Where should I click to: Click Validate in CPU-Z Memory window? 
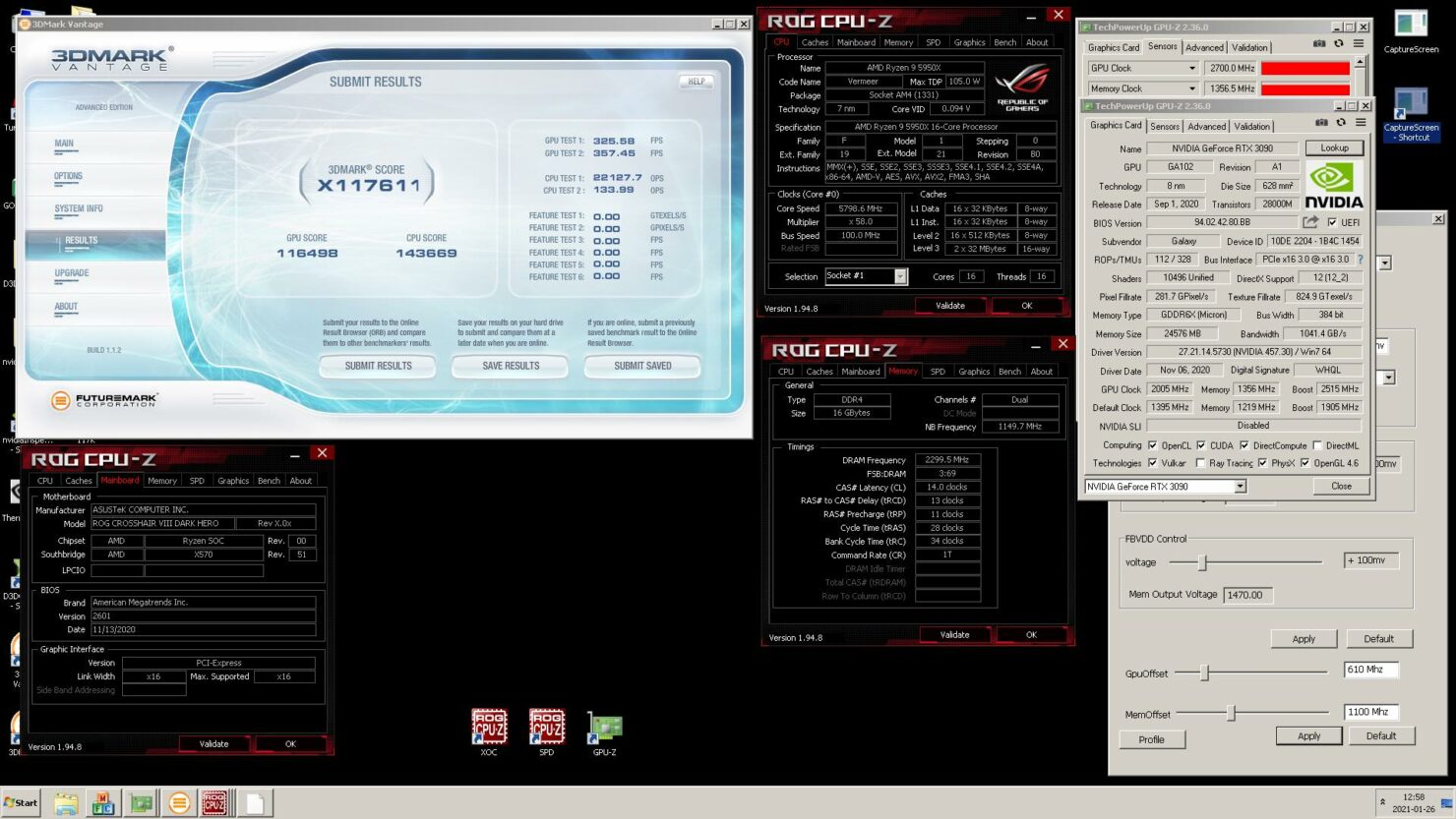pos(954,635)
